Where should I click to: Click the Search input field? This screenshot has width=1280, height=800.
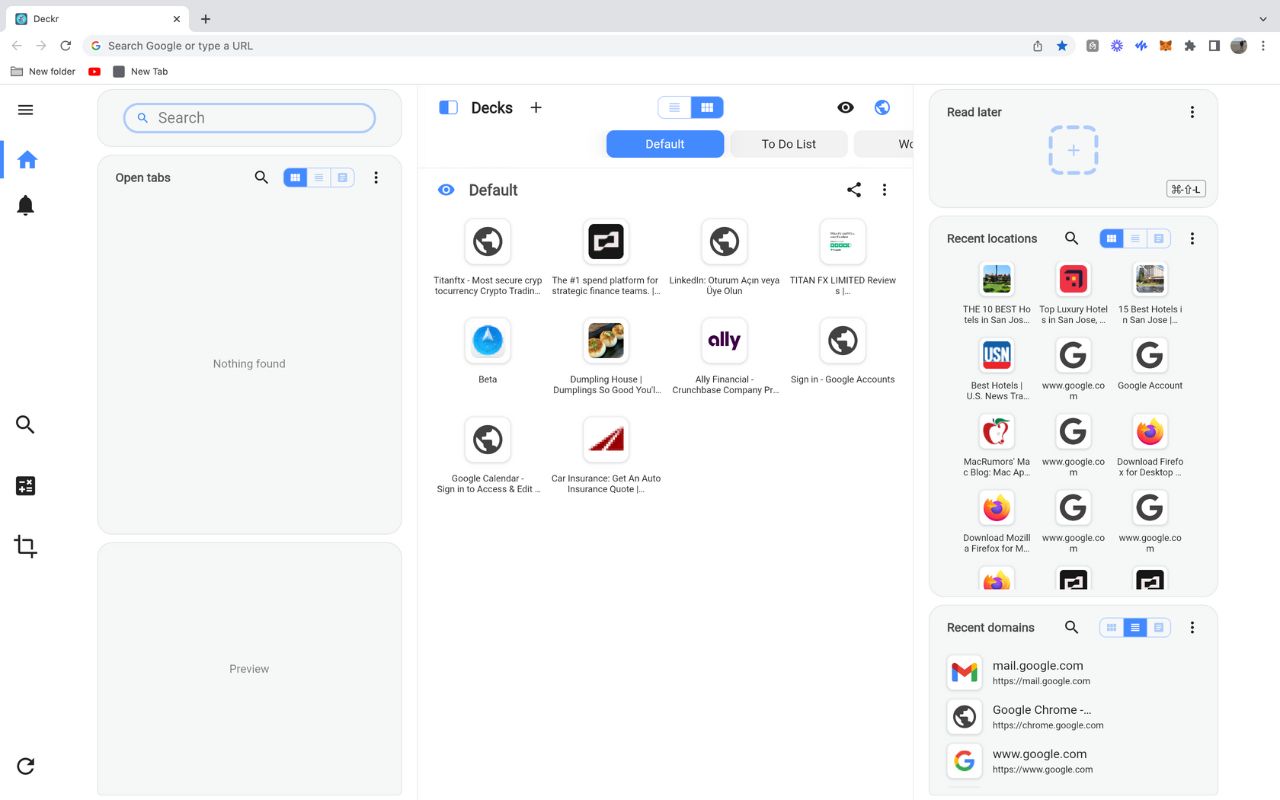pyautogui.click(x=250, y=118)
